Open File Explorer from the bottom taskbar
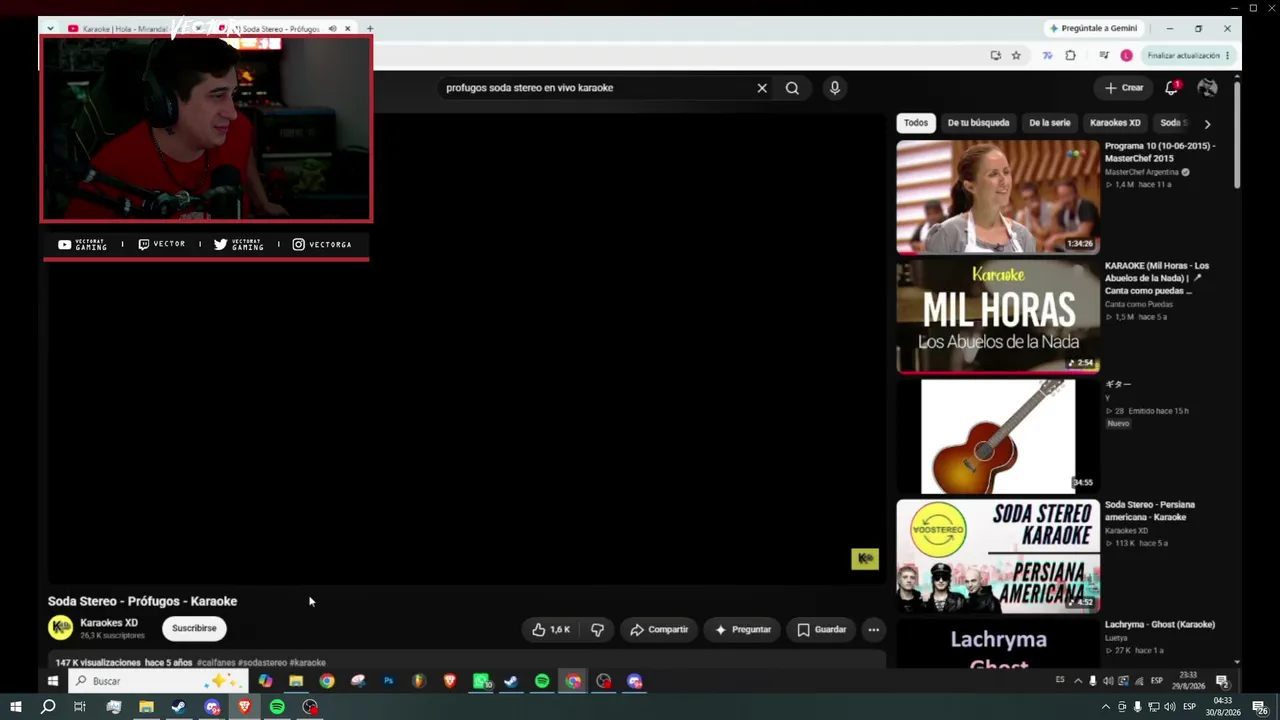 pos(146,707)
